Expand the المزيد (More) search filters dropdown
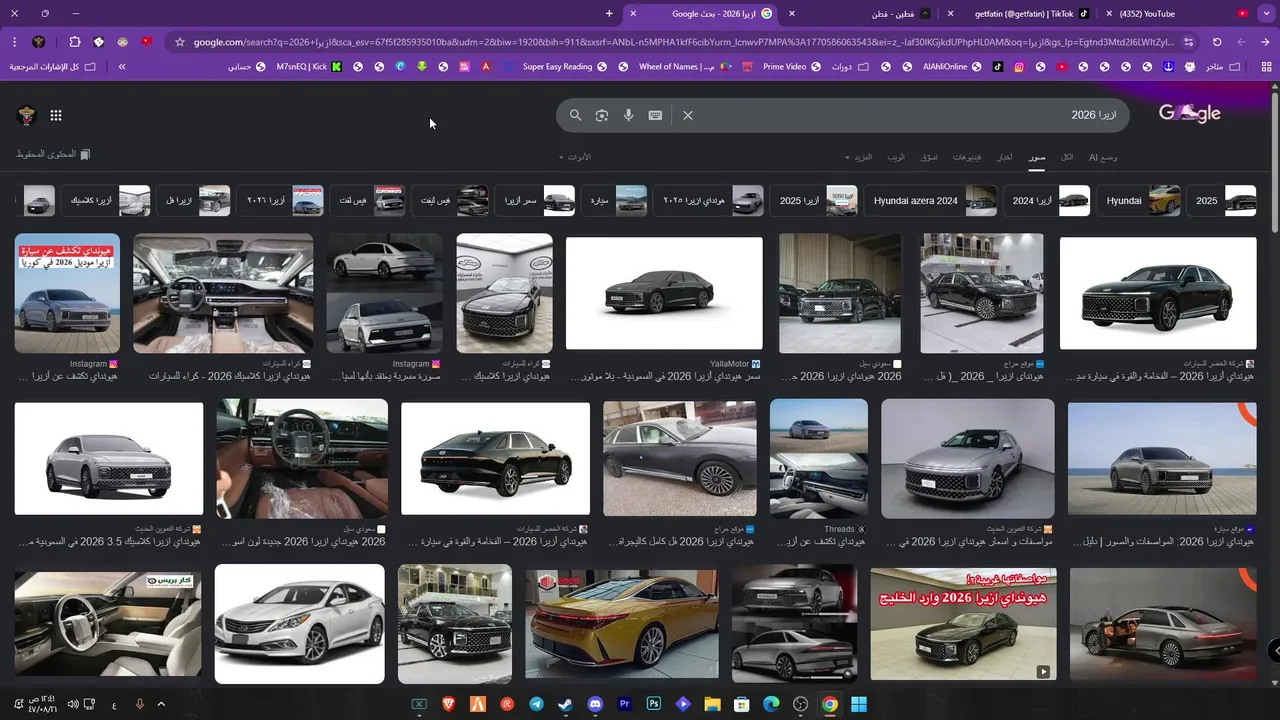This screenshot has height=720, width=1280. click(859, 157)
